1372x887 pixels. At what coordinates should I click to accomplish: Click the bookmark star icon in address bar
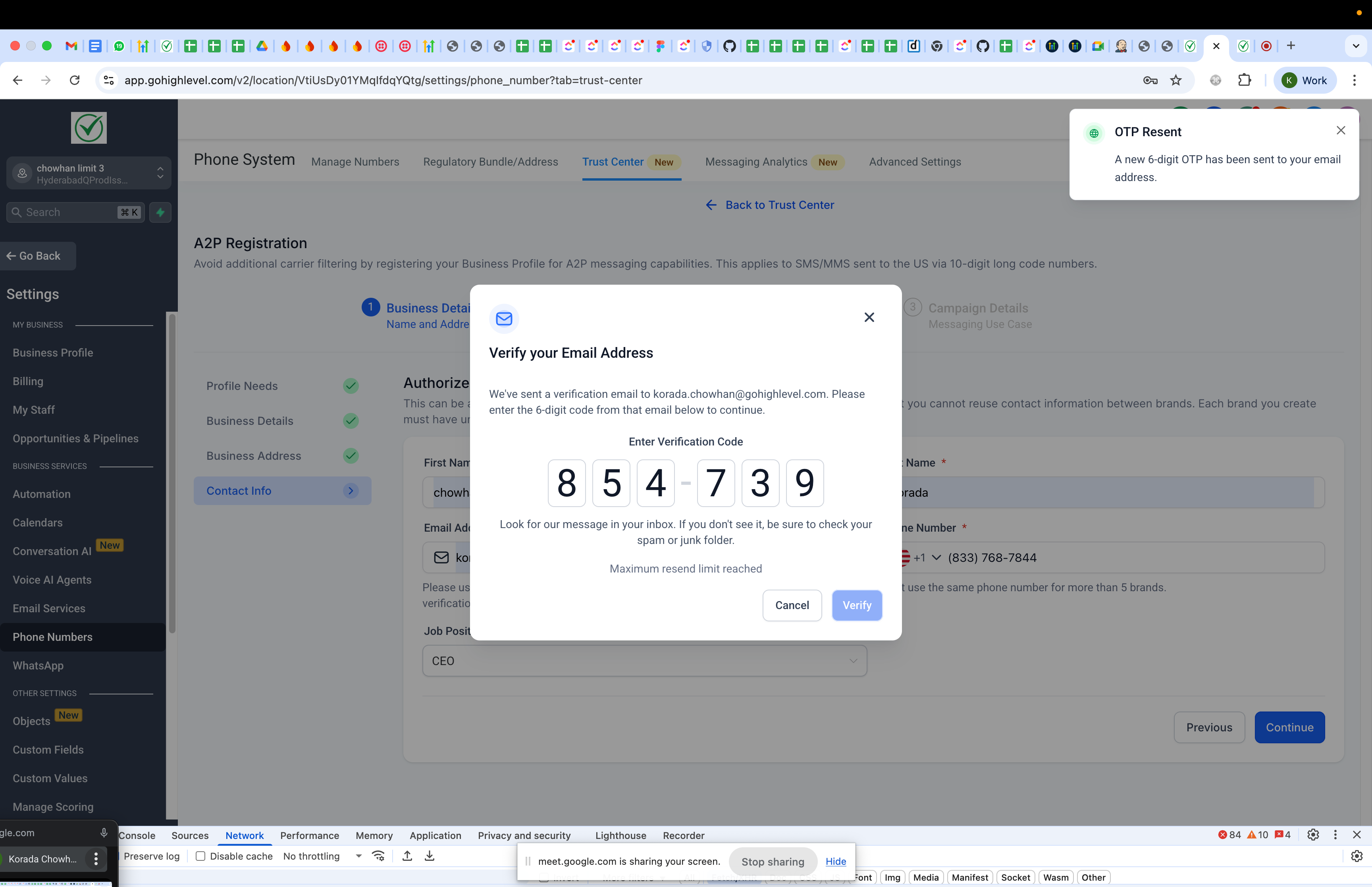(1175, 81)
